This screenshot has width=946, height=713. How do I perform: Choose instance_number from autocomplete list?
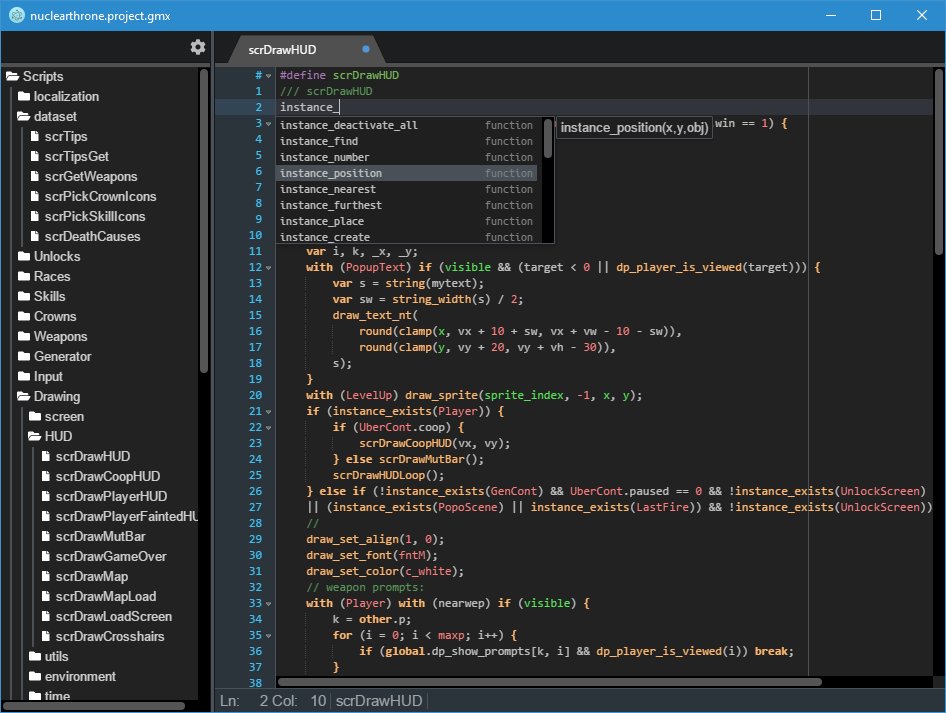[x=407, y=157]
